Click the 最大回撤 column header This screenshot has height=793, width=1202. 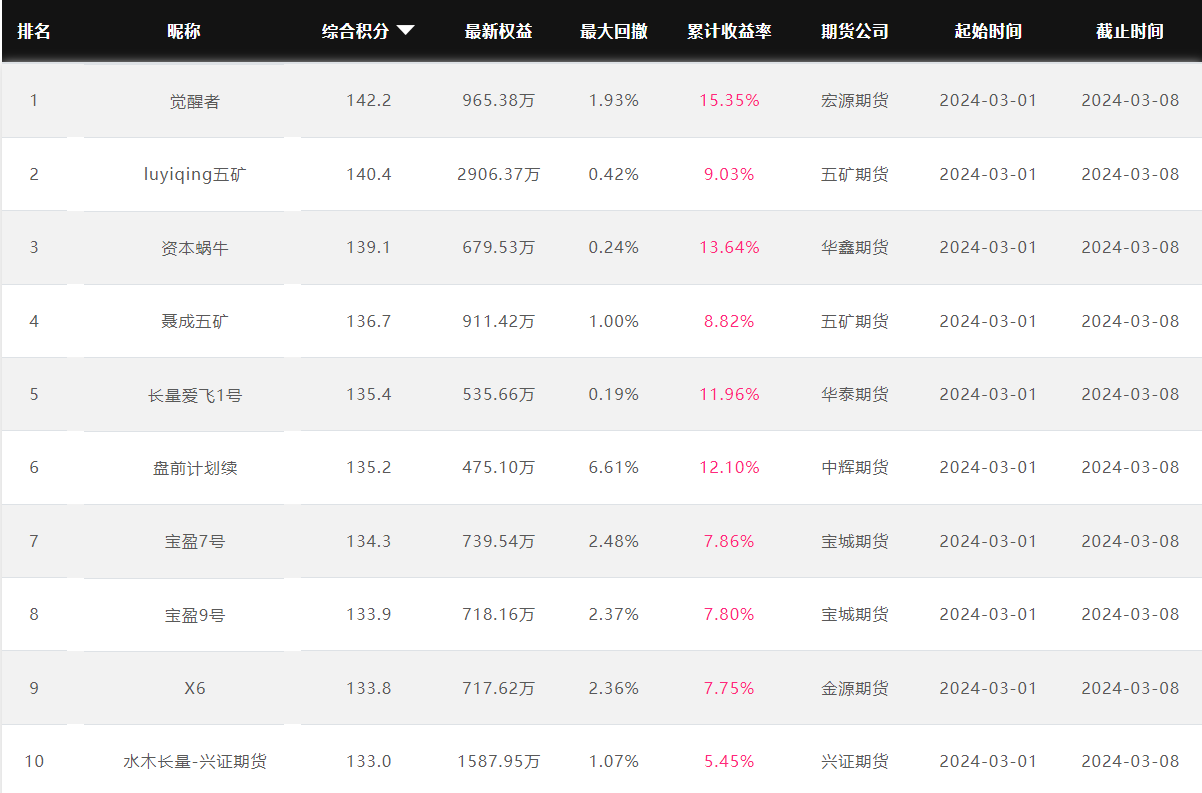pyautogui.click(x=614, y=31)
